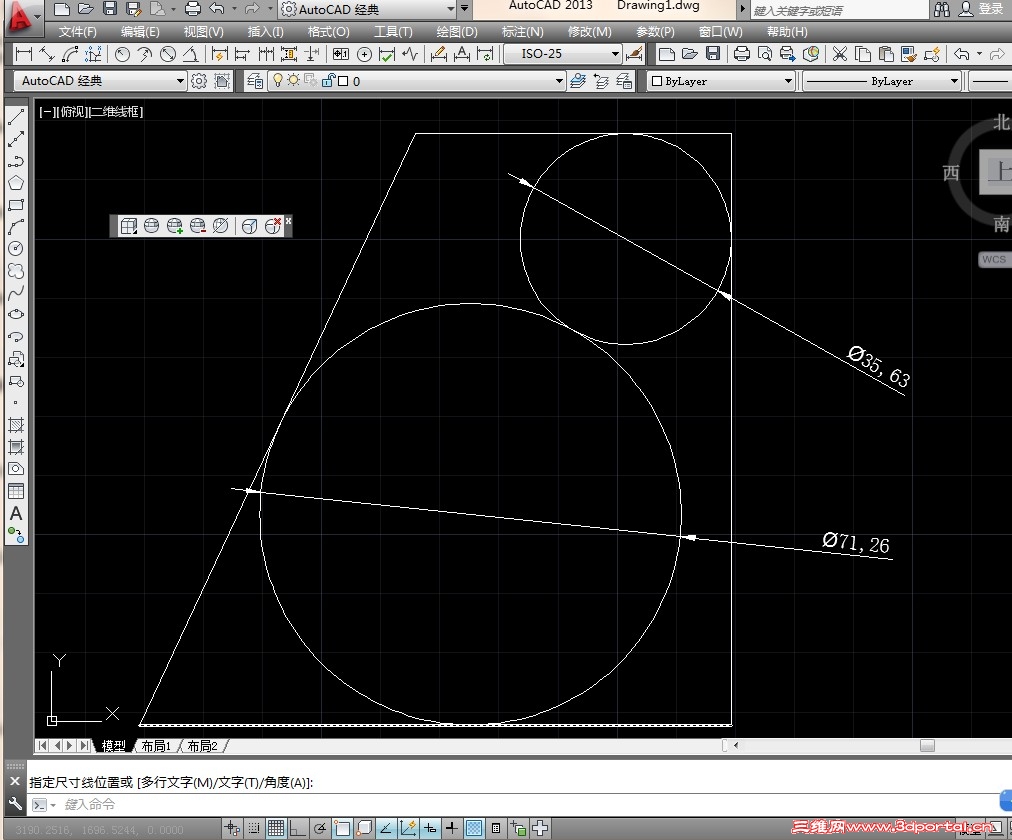Expand the undo history arrow in Quick Access
This screenshot has width=1012, height=840.
click(234, 9)
